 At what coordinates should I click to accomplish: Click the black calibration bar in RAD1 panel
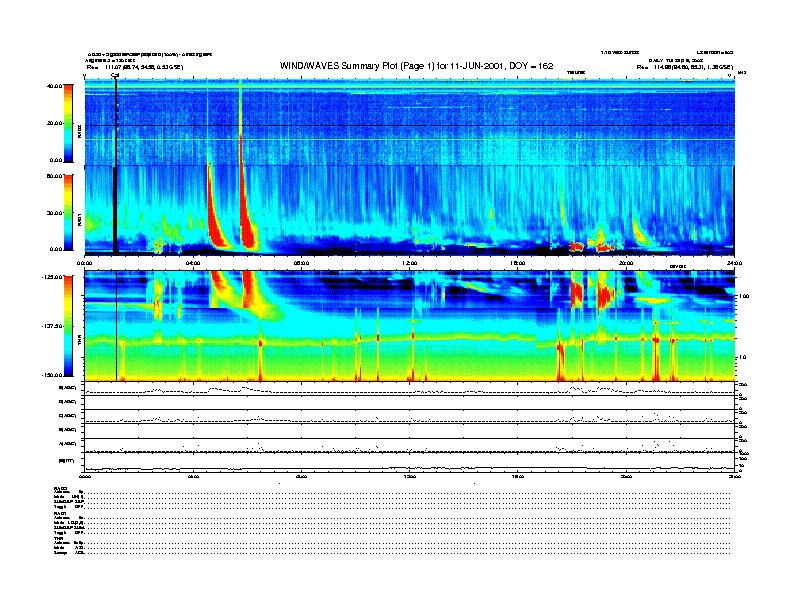click(x=115, y=210)
